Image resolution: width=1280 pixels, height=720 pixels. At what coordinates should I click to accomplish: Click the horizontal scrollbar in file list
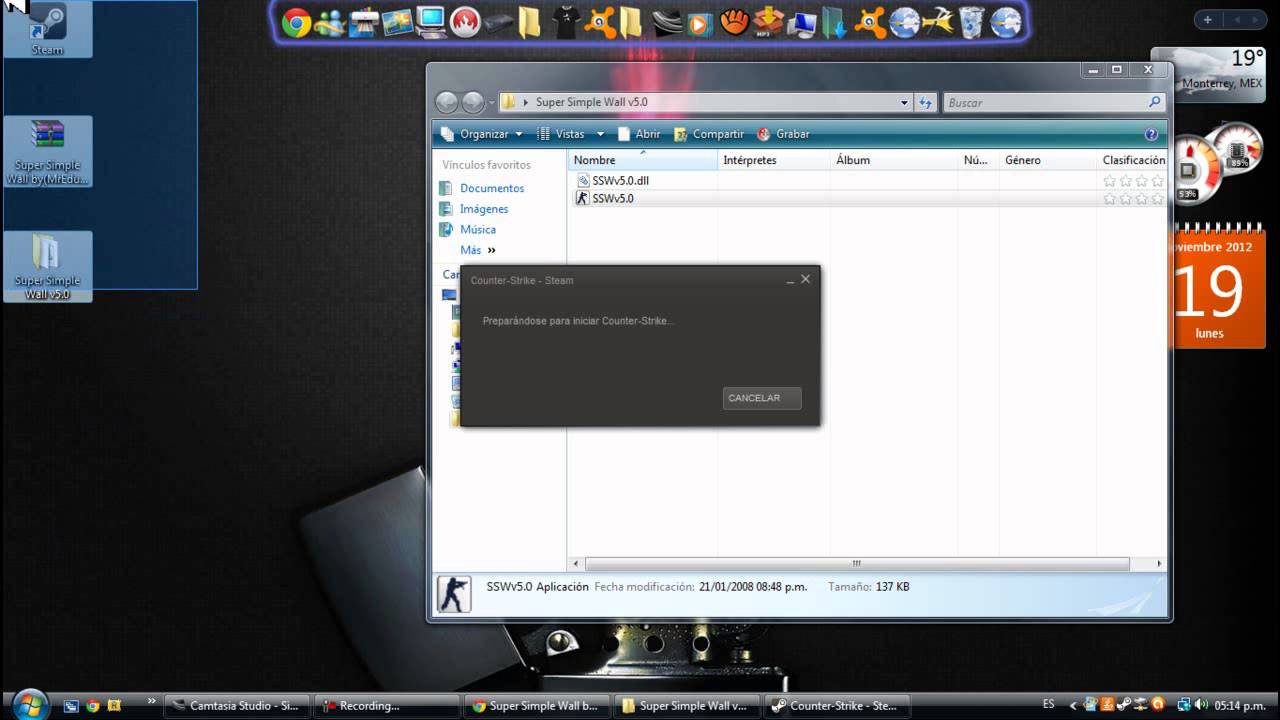tap(857, 564)
